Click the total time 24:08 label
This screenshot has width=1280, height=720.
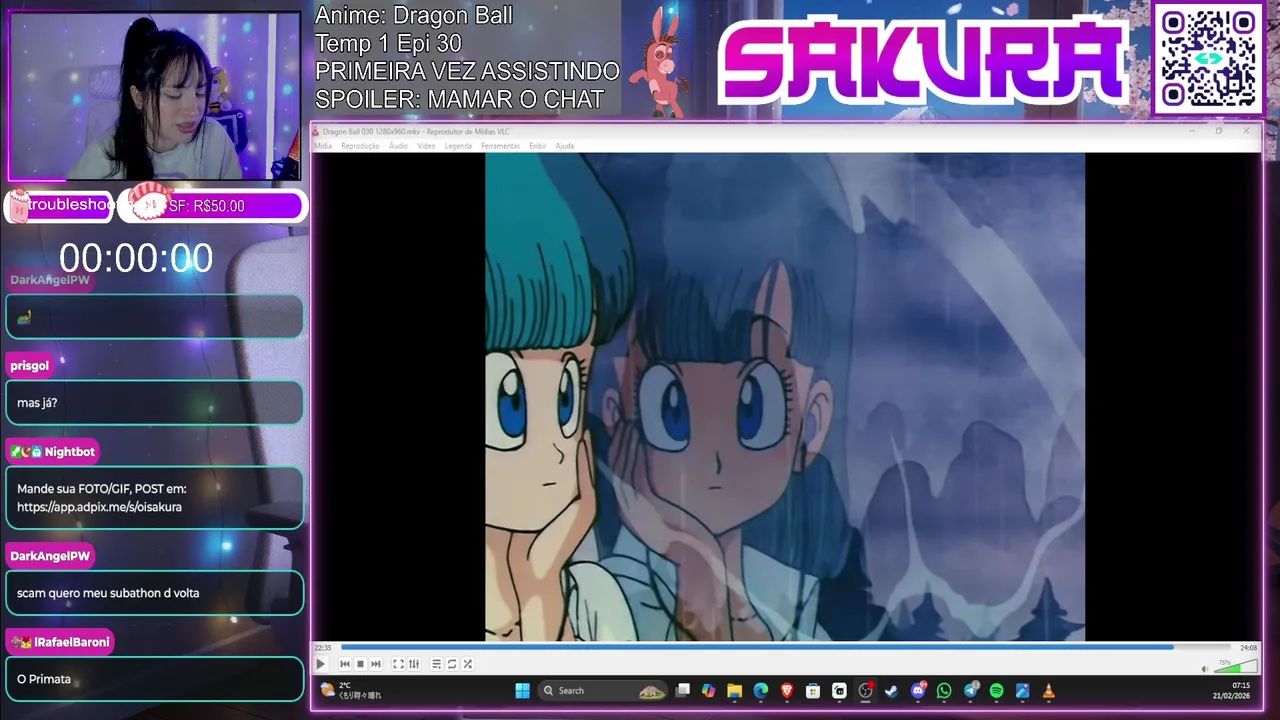pyautogui.click(x=1248, y=648)
